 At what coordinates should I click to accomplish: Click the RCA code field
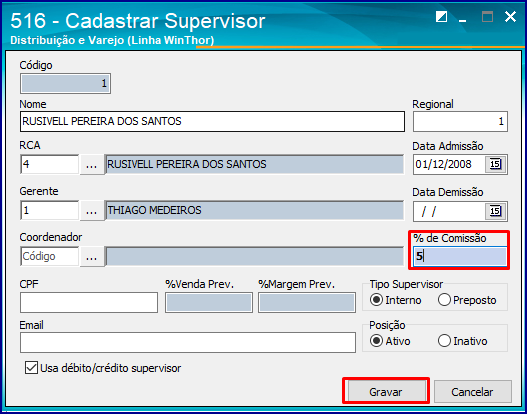coord(49,164)
